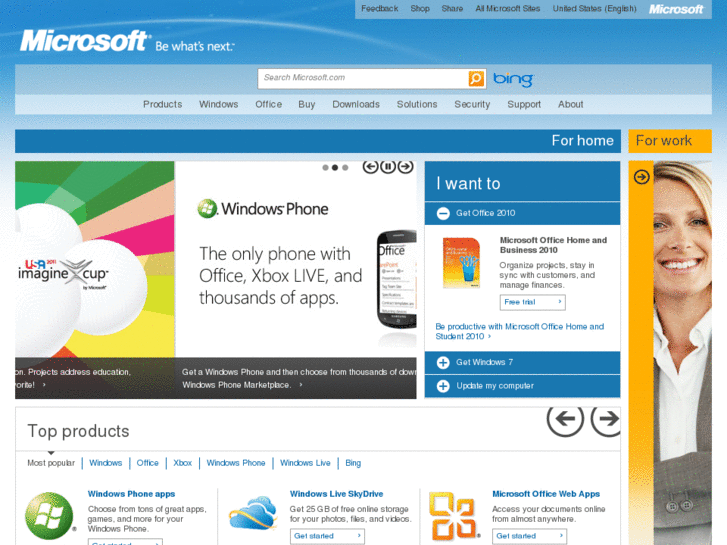Click the businesswoman photo in For work panel

pos(682,353)
